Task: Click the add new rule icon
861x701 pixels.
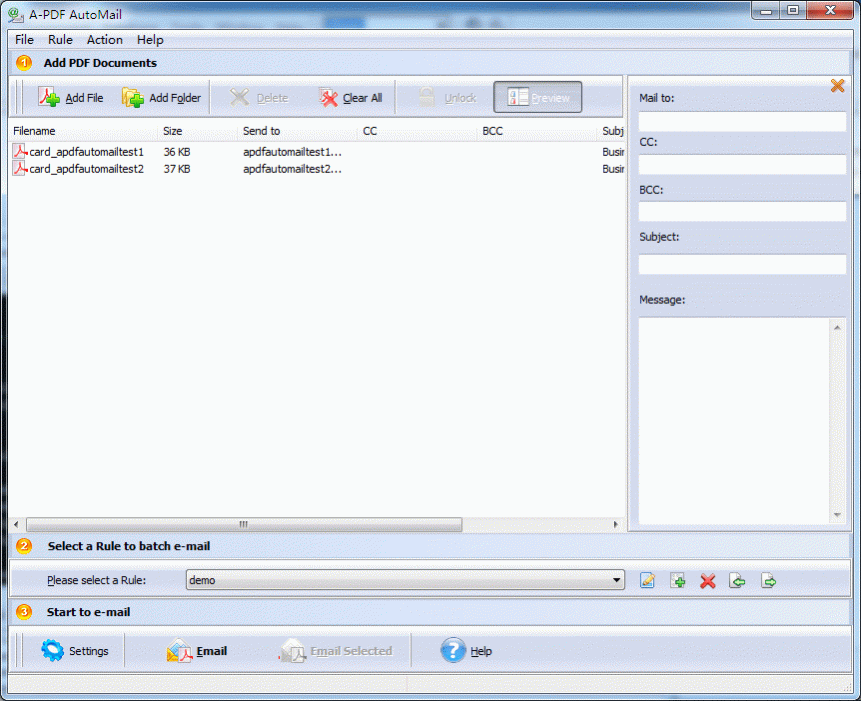Action: [x=678, y=580]
